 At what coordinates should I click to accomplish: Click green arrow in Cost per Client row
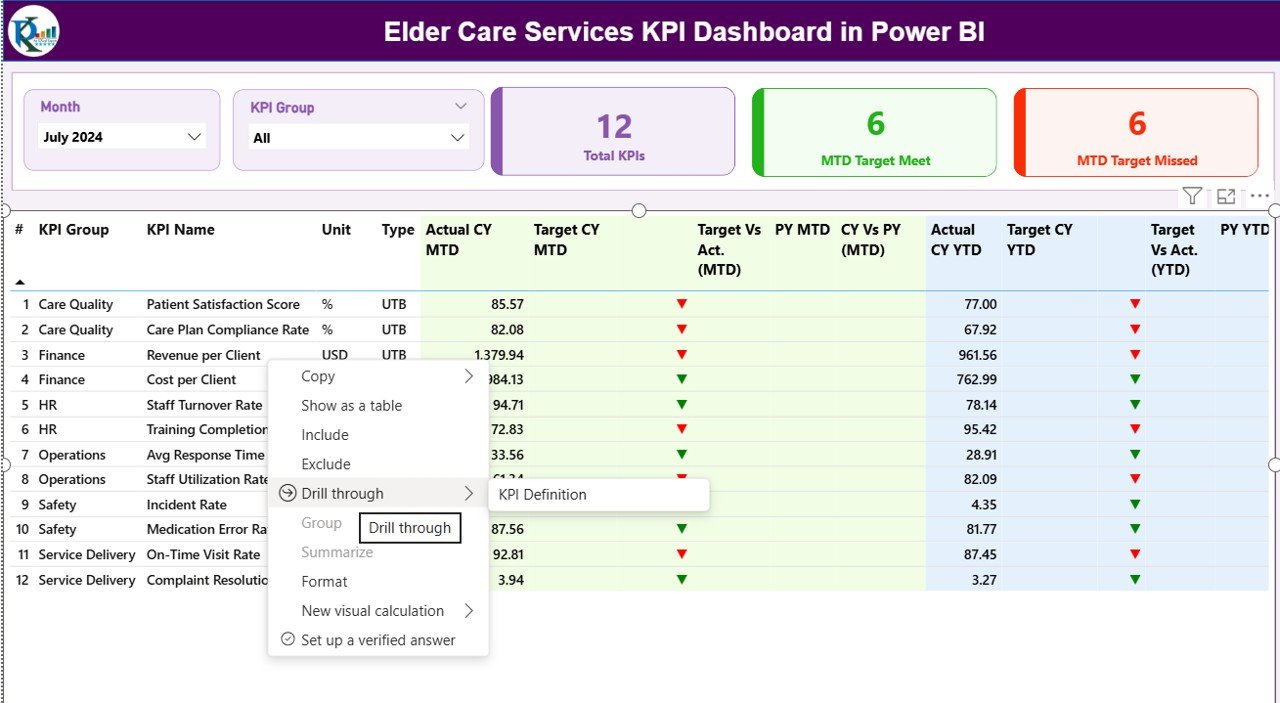[682, 379]
